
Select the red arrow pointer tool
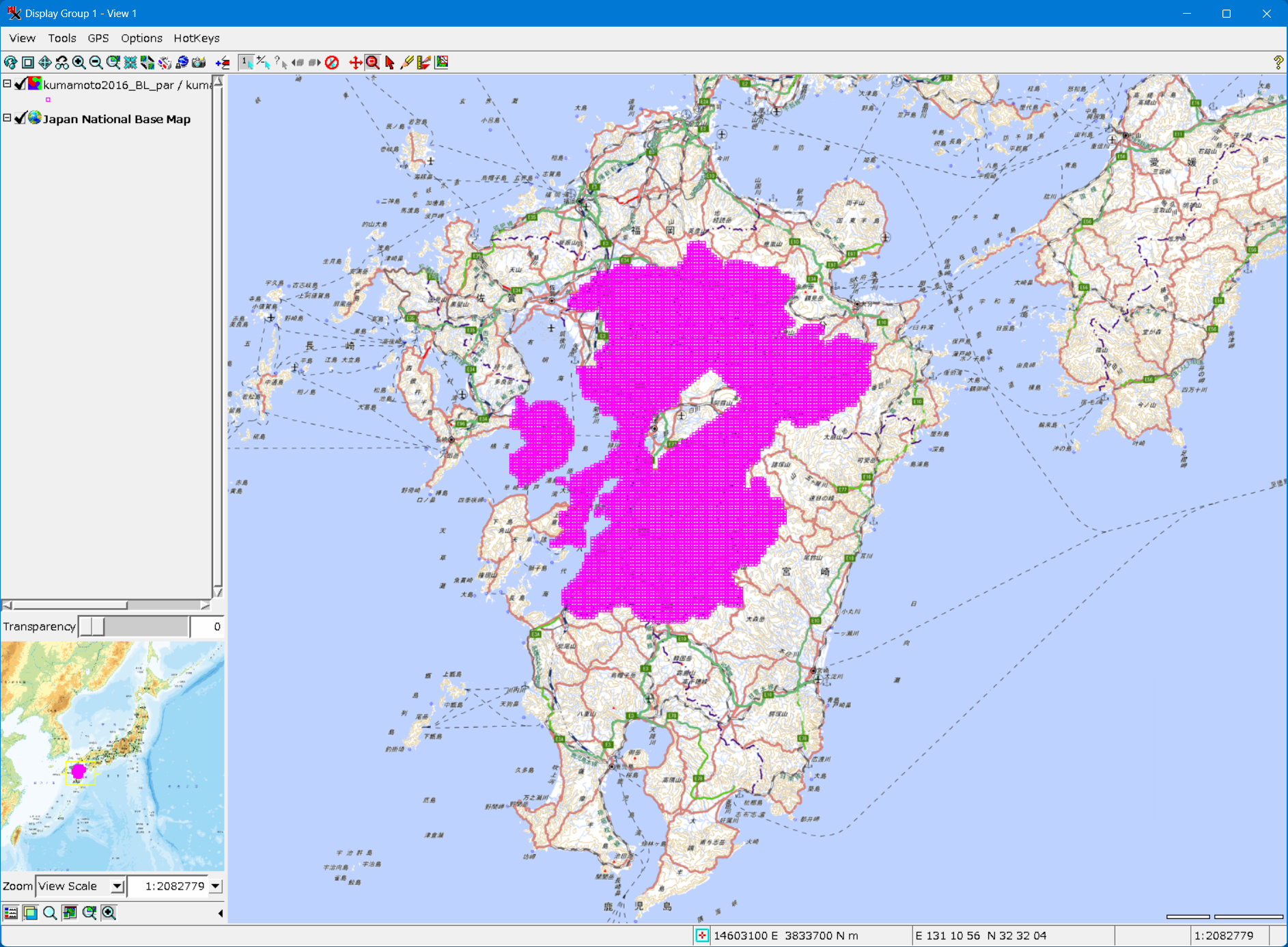tap(390, 63)
